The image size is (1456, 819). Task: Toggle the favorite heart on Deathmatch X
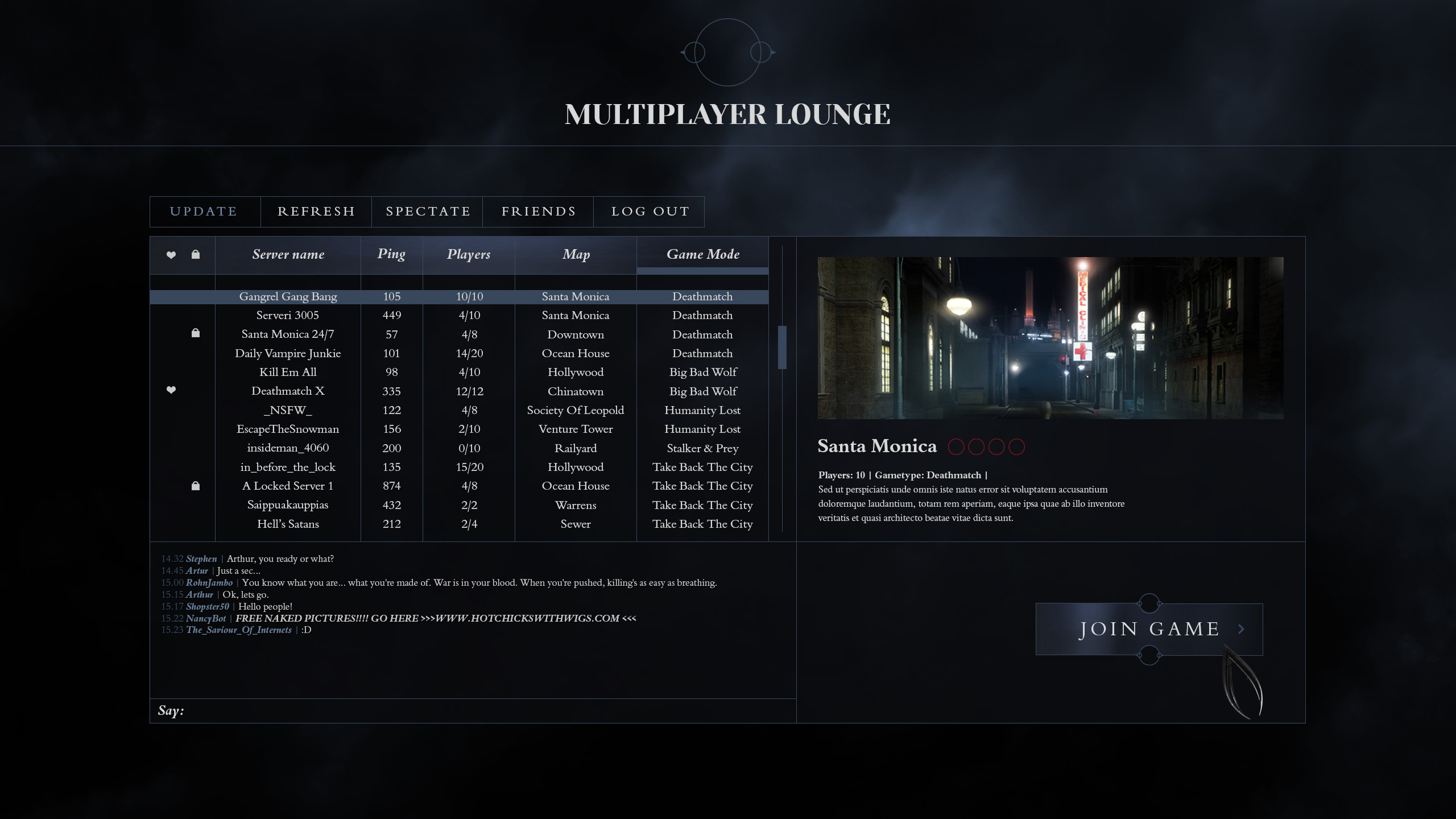171,390
